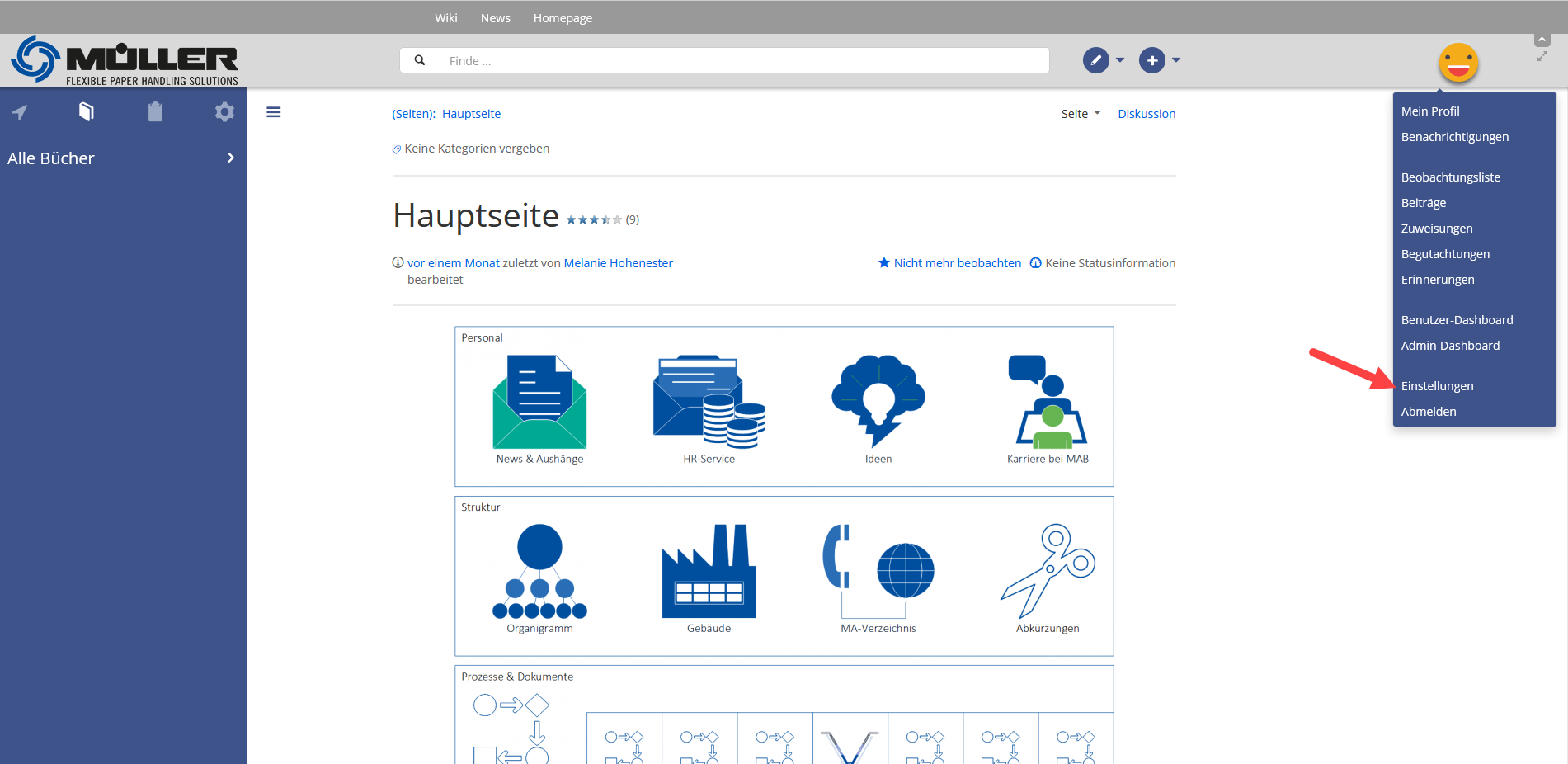Screen dimensions: 1568x764
Task: Toggle fullscreen with the expand arrows icon
Action: tap(1542, 57)
